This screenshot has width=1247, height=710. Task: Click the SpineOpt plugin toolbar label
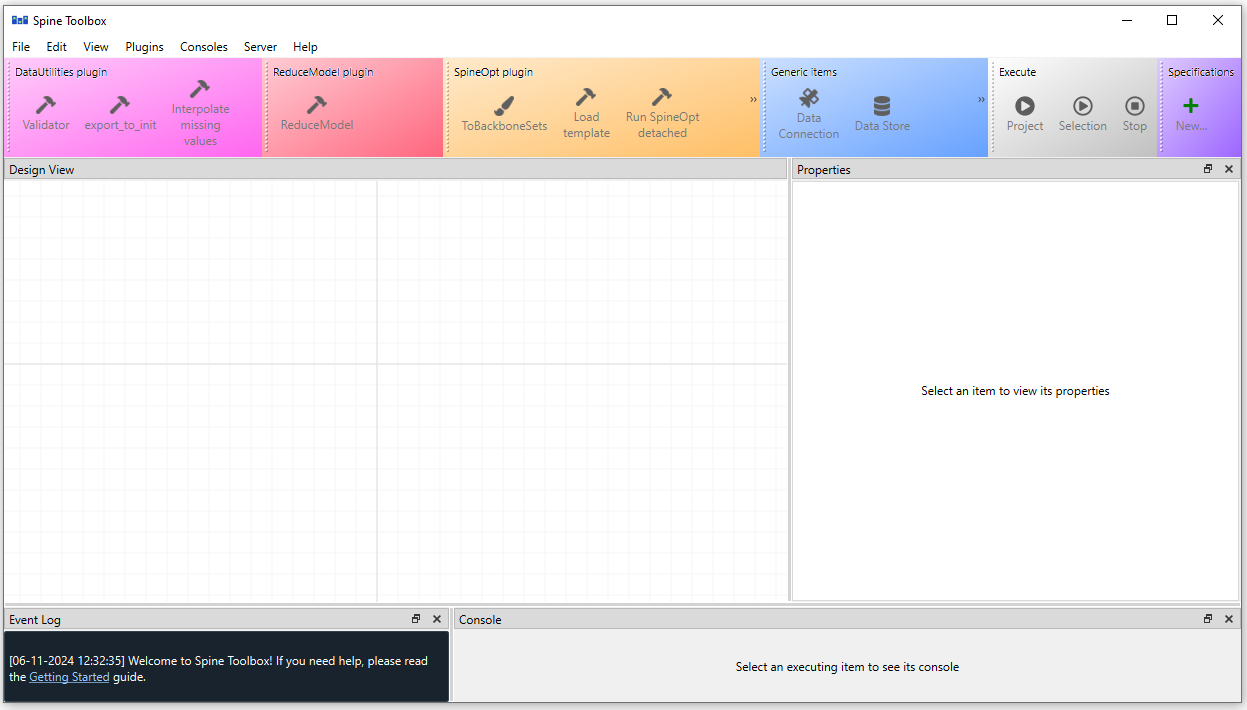tap(493, 72)
